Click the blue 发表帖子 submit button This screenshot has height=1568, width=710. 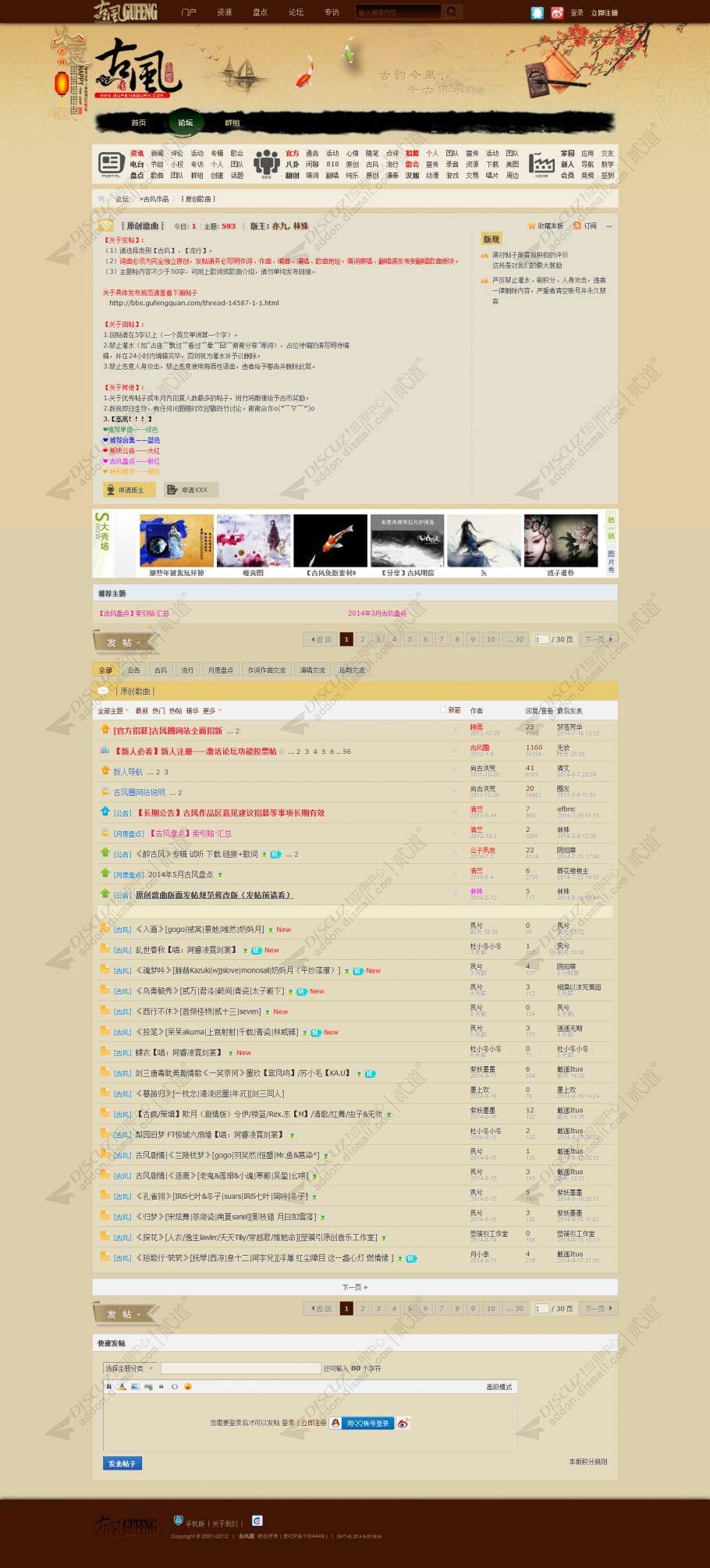[122, 1463]
